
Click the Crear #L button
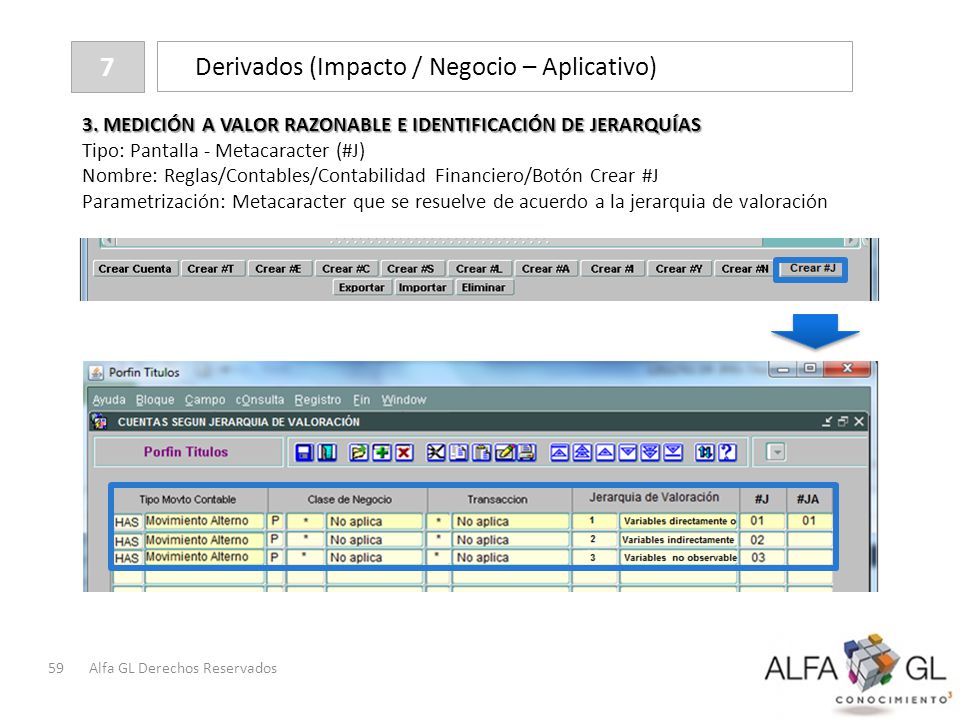[x=479, y=269]
